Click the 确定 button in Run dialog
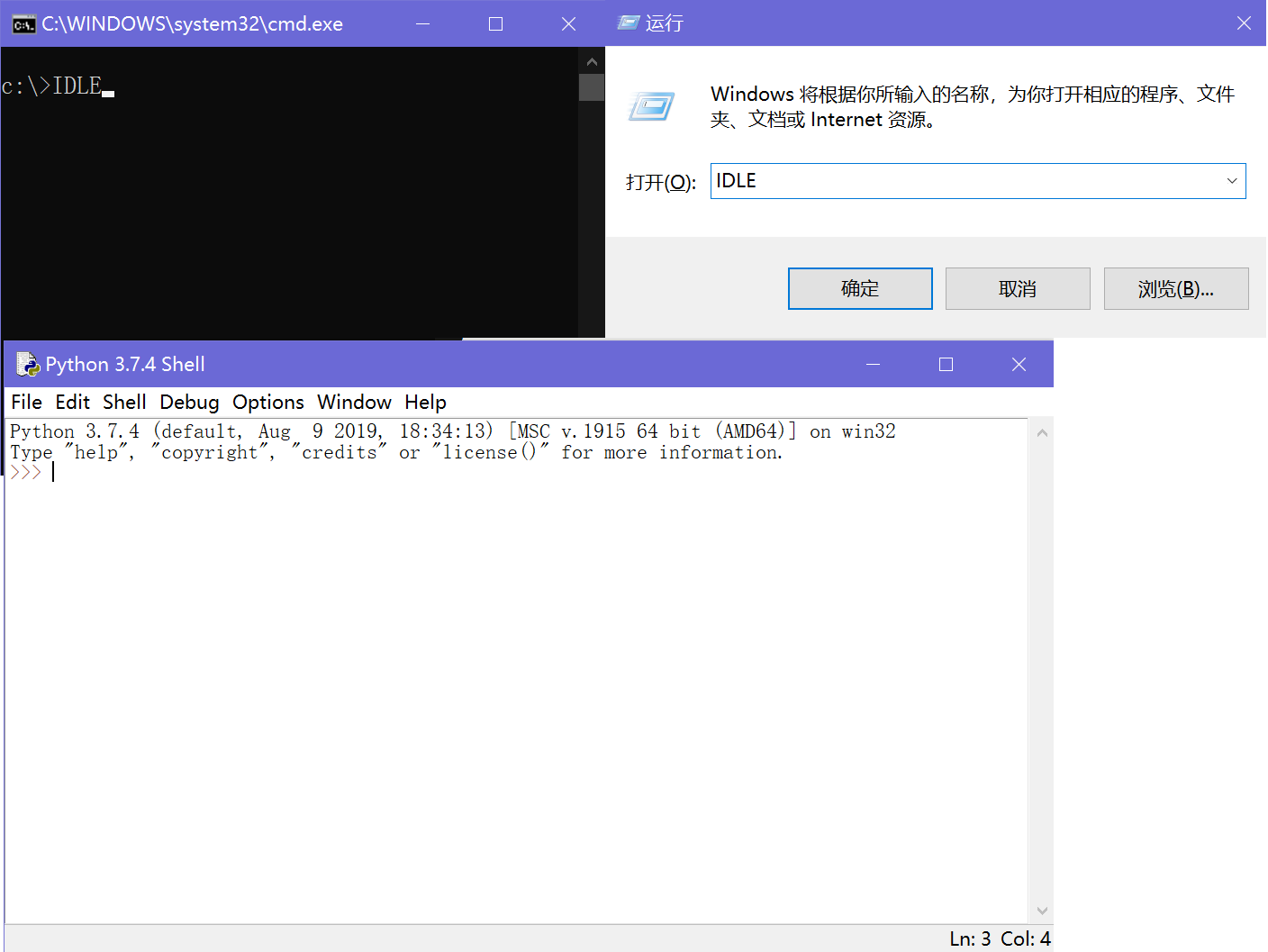Viewport: 1268px width, 952px height. (x=860, y=288)
